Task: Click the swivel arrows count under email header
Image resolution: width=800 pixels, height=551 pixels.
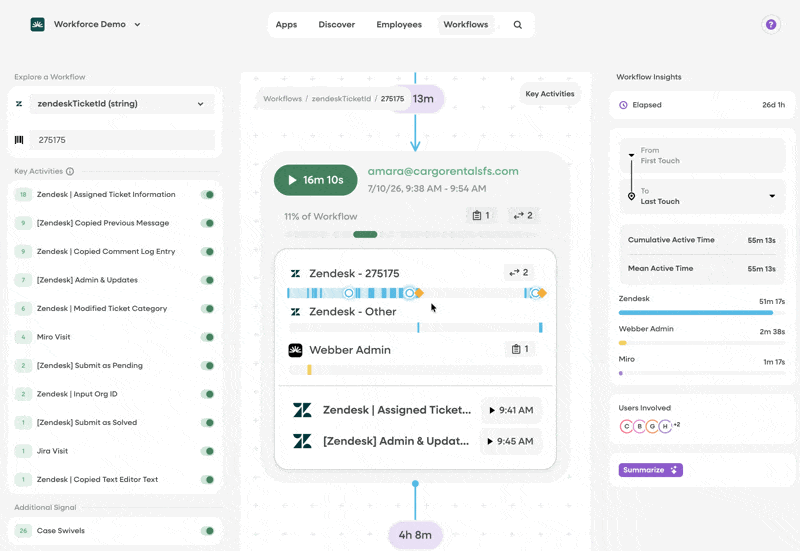Action: (x=523, y=215)
